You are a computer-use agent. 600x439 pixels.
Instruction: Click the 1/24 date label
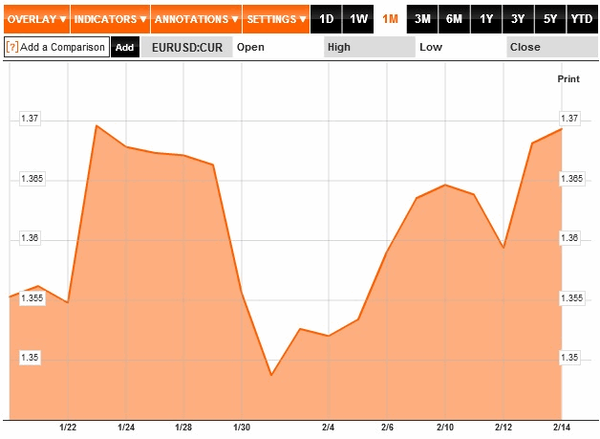126,428
